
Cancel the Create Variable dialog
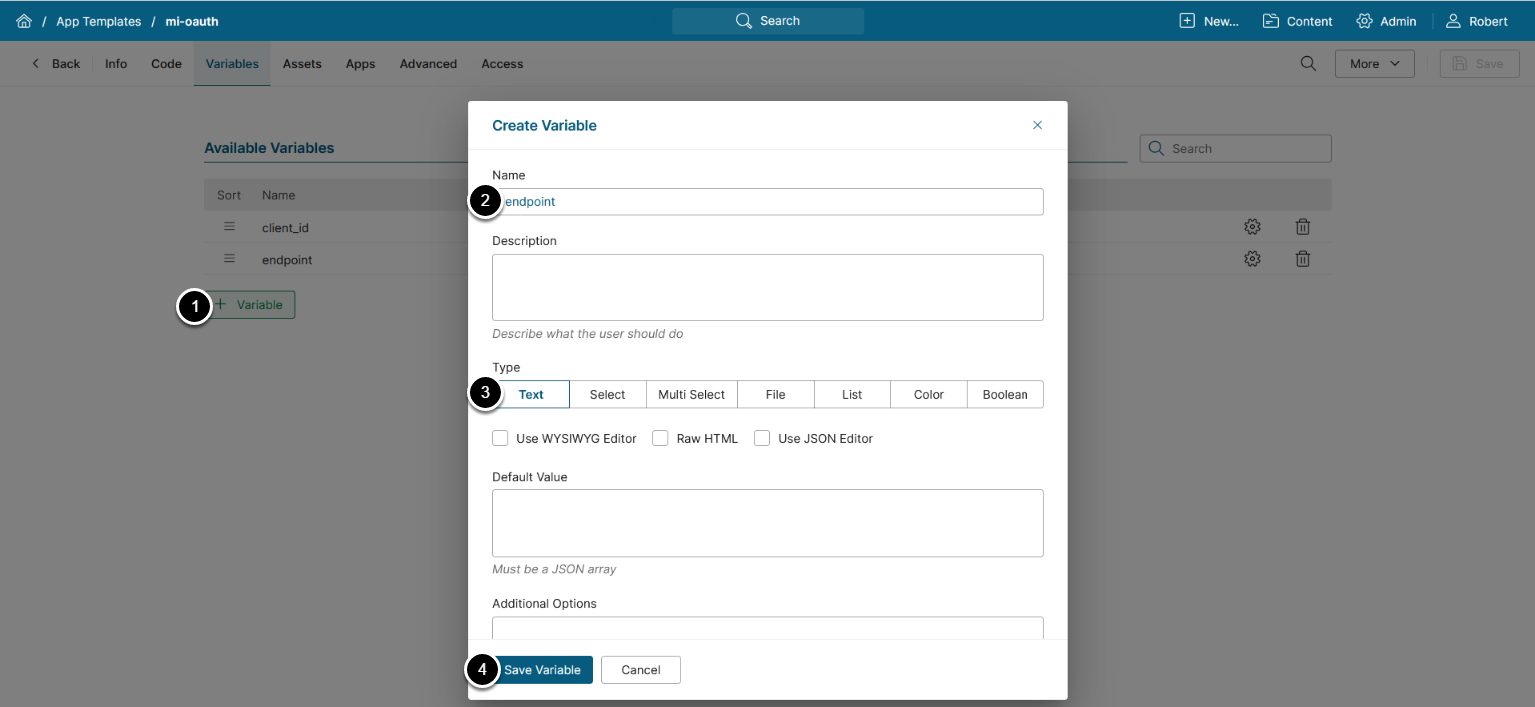[x=641, y=670]
